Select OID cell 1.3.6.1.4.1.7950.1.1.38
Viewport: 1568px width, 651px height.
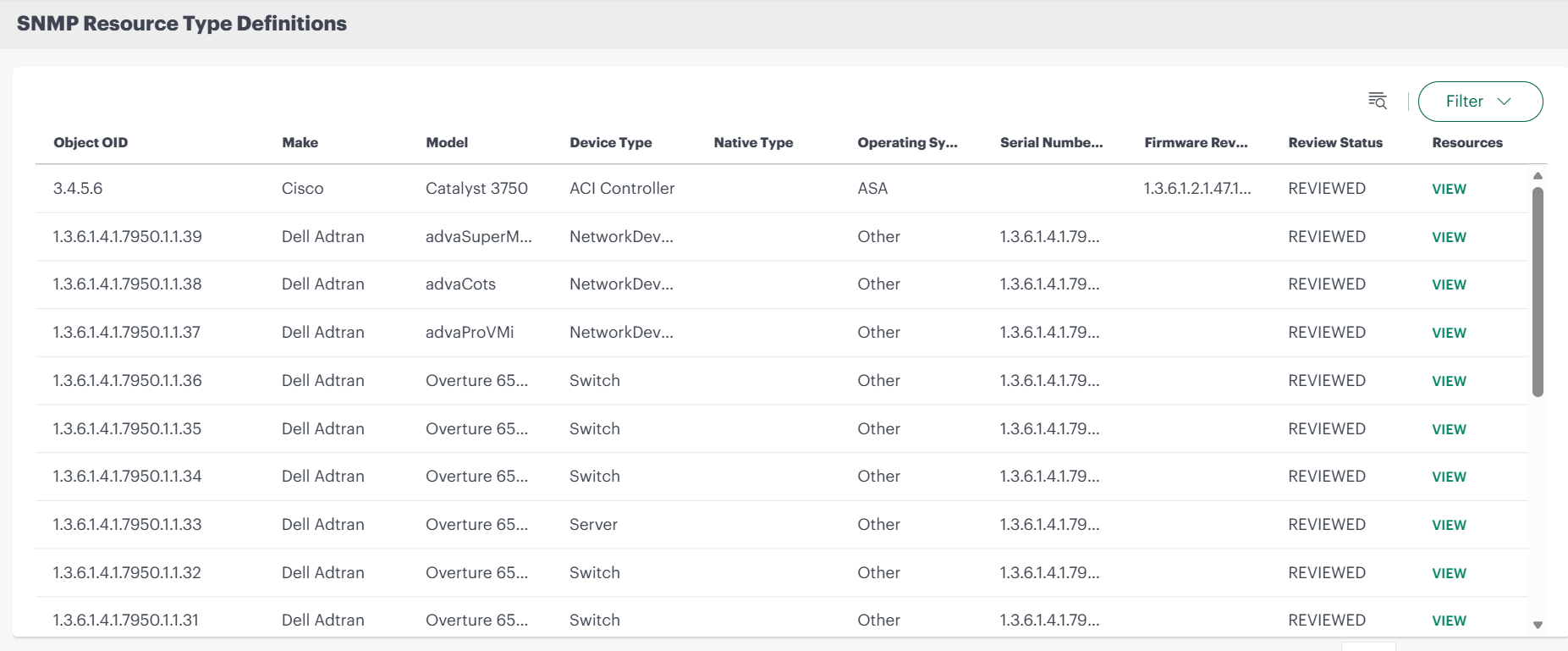tap(127, 284)
